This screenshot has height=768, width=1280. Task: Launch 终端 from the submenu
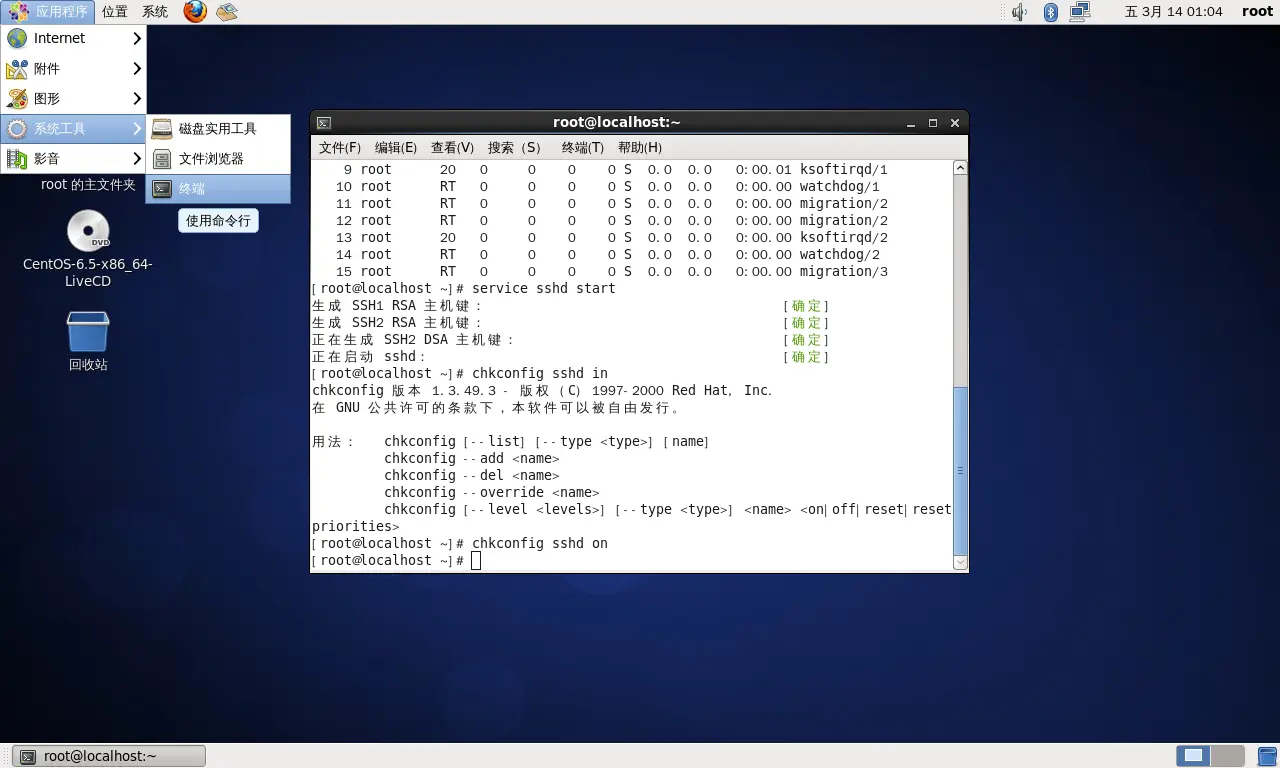tap(218, 189)
